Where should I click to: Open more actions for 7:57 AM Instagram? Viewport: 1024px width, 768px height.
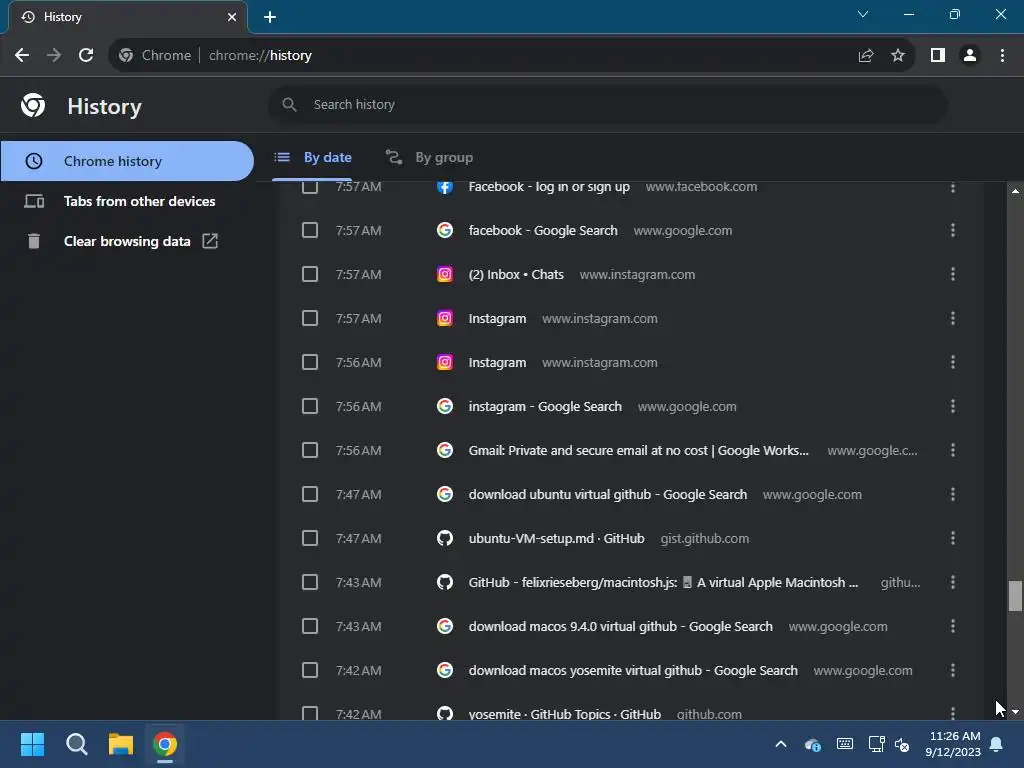953,318
